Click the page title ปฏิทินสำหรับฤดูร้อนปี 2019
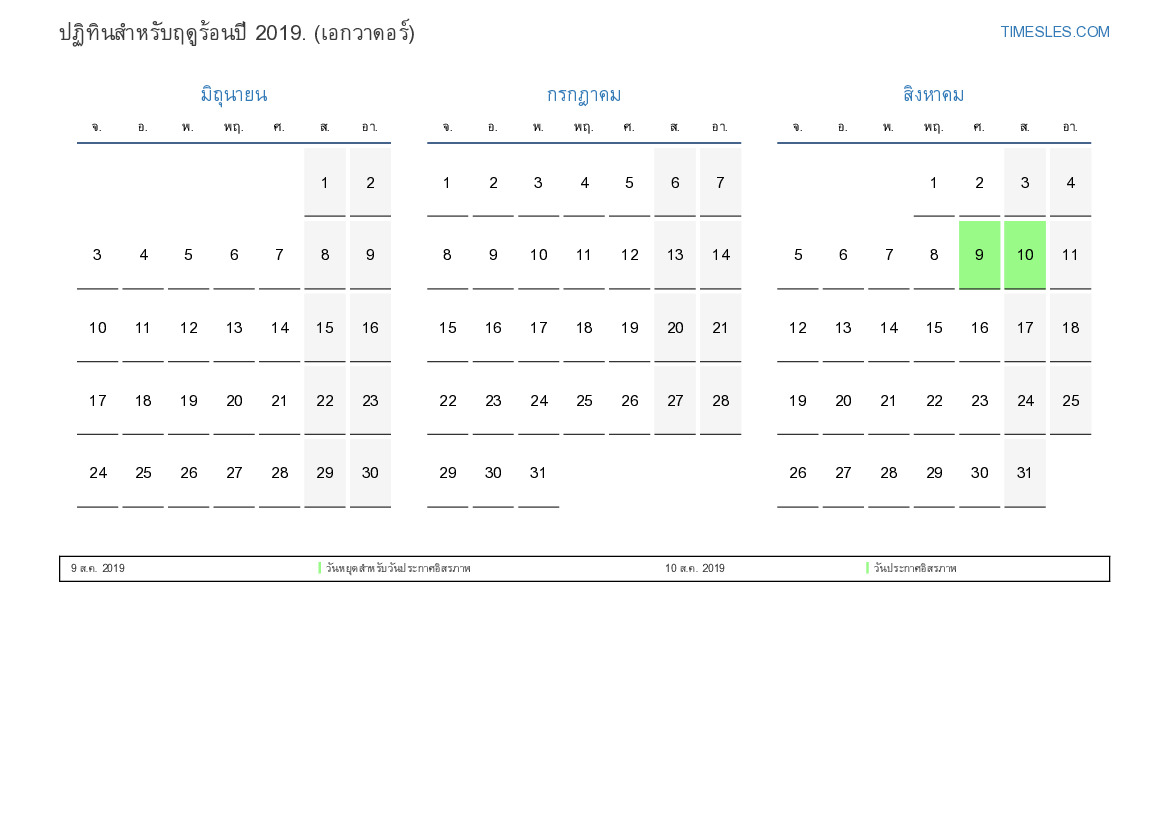 click(x=237, y=33)
